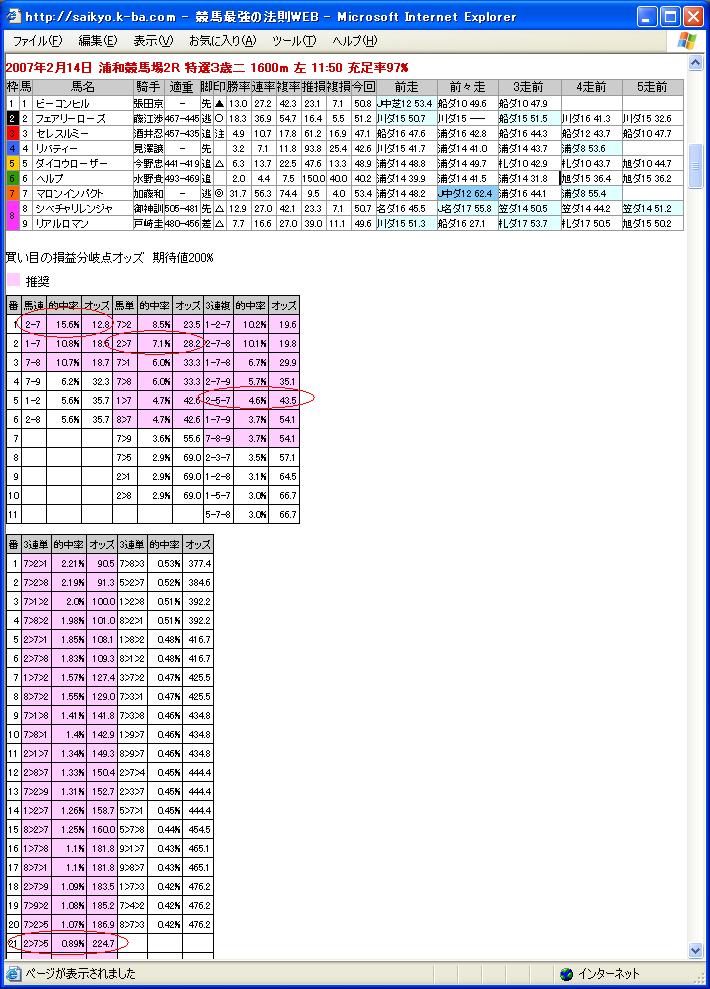Image resolution: width=710 pixels, height=989 pixels.
Task: Click the pink 推奨 legend swatch
Action: coord(13,280)
